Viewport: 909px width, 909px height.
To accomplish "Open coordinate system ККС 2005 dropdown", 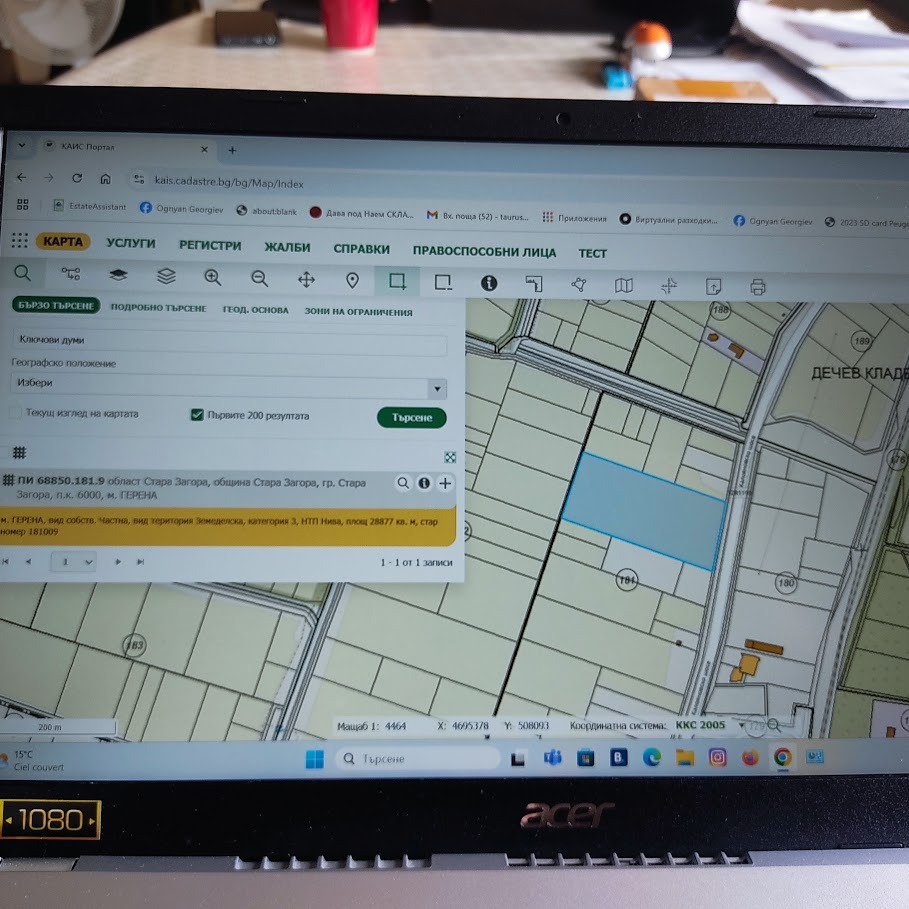I will [x=737, y=724].
